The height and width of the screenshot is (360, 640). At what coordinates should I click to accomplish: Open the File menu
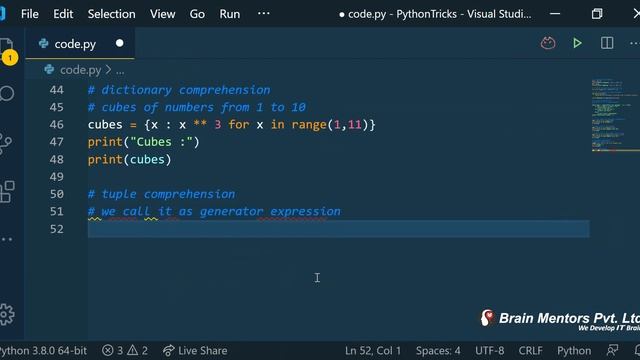30,14
